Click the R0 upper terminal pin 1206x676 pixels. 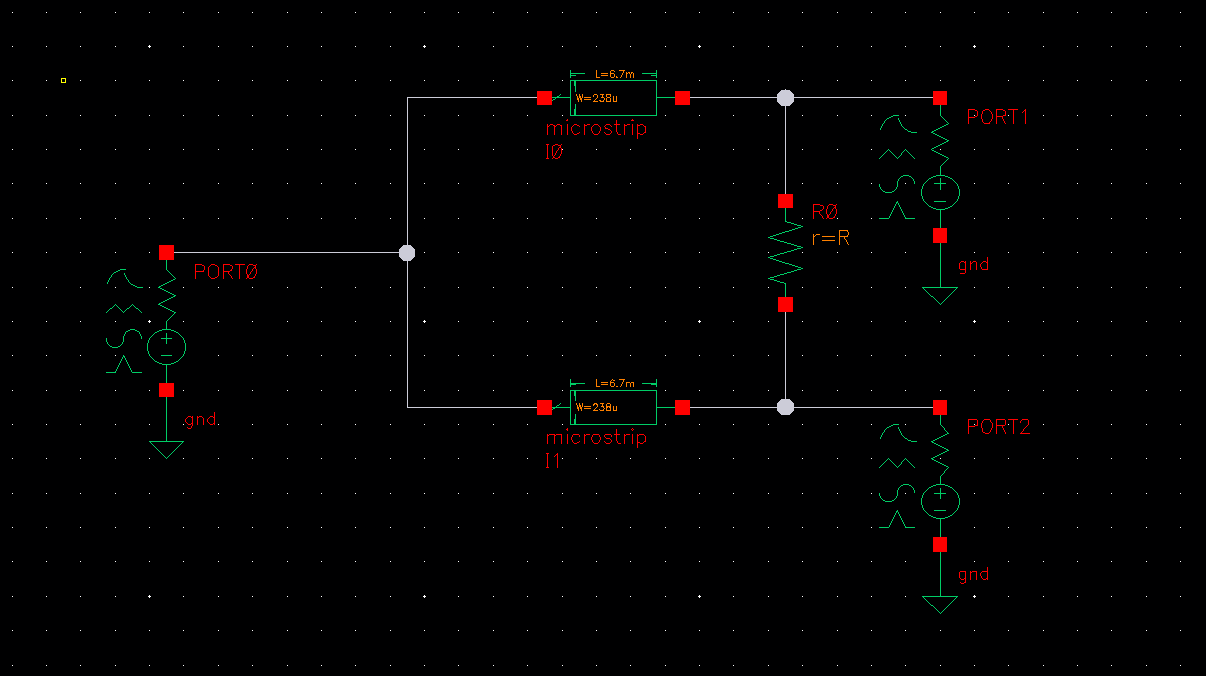[786, 201]
